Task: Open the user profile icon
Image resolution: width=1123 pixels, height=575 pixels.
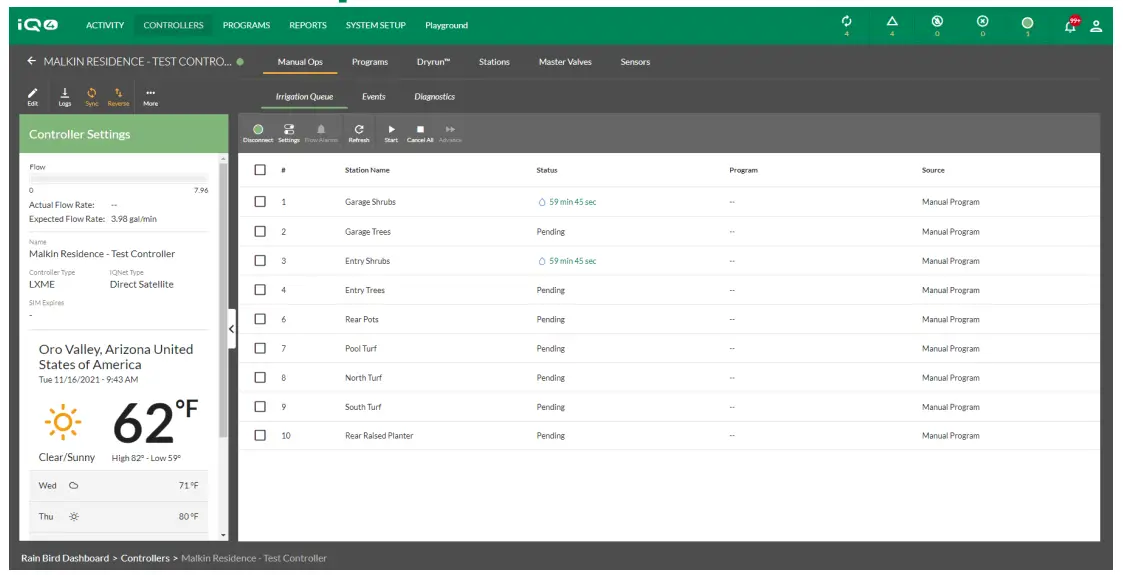Action: [x=1096, y=26]
